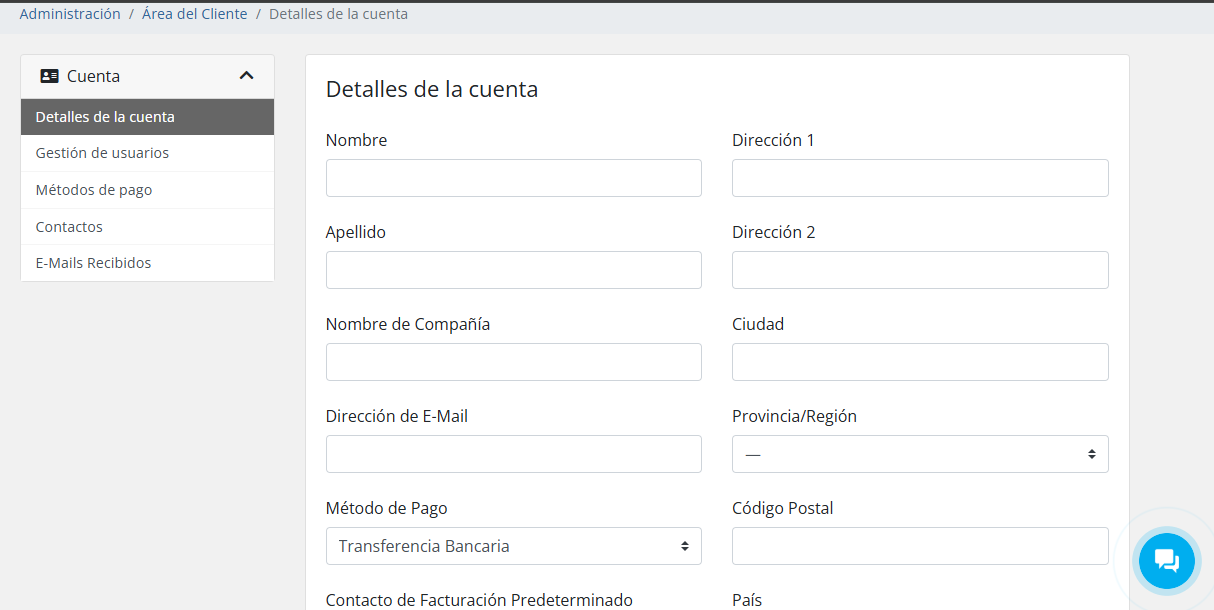Open Métodos de pago in sidebar
Viewport: 1214px width, 610px height.
click(x=94, y=190)
